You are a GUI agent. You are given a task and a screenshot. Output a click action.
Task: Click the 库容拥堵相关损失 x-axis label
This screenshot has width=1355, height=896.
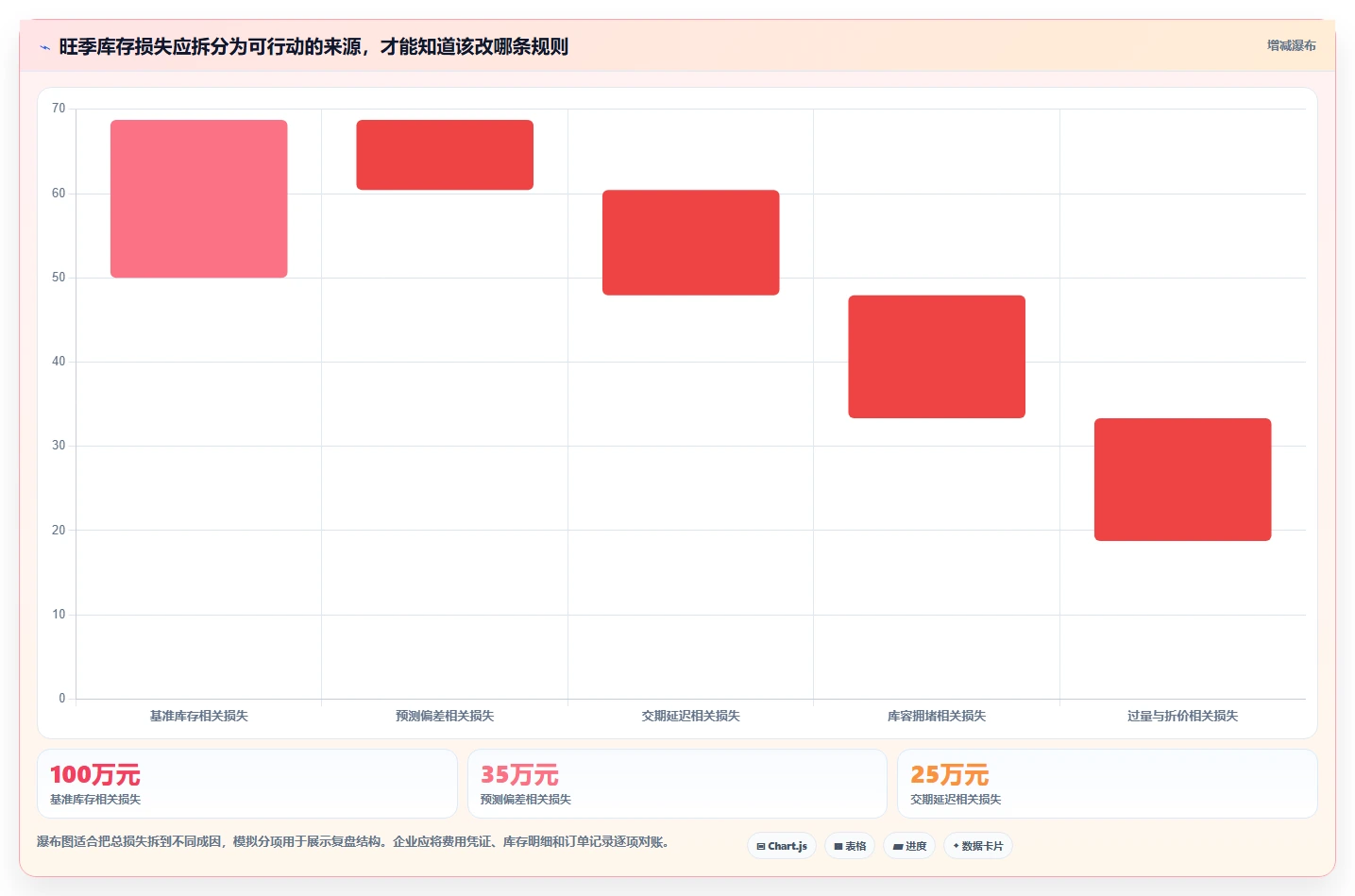pos(937,716)
